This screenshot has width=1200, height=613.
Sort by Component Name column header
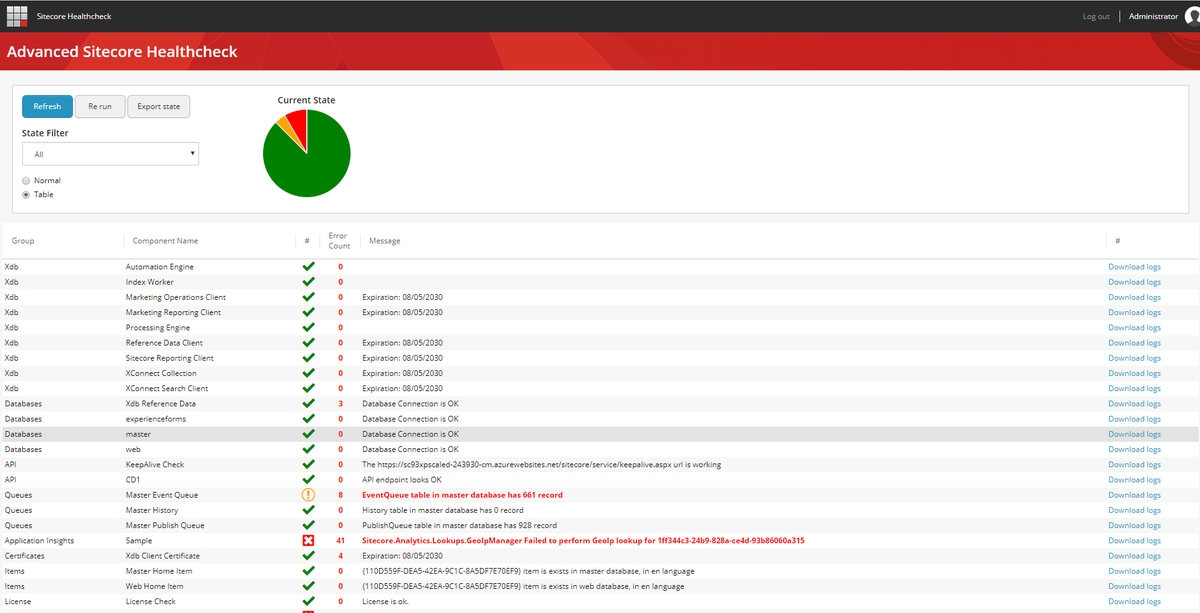point(166,241)
